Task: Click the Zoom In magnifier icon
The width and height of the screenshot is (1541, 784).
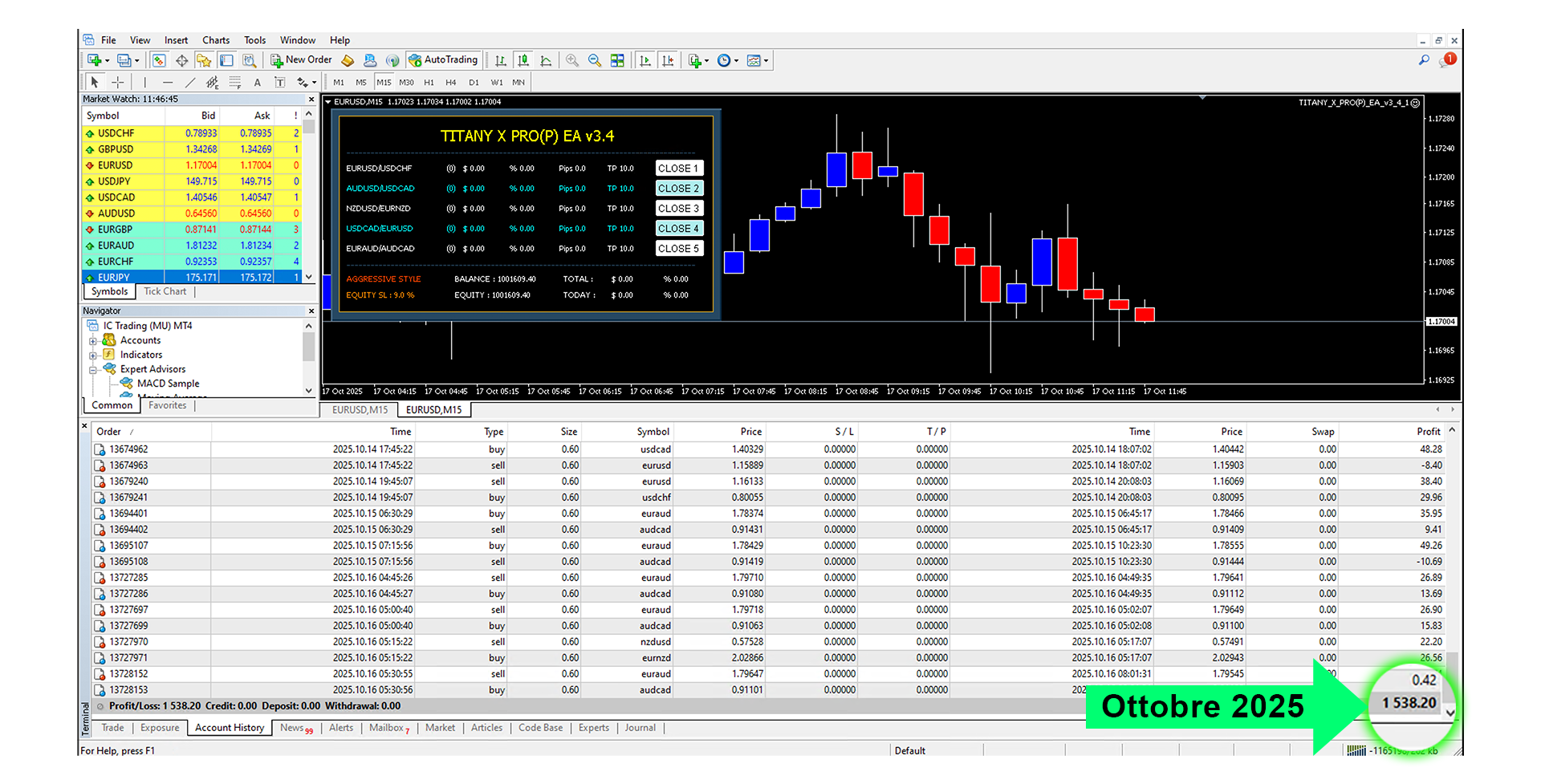Action: point(572,60)
